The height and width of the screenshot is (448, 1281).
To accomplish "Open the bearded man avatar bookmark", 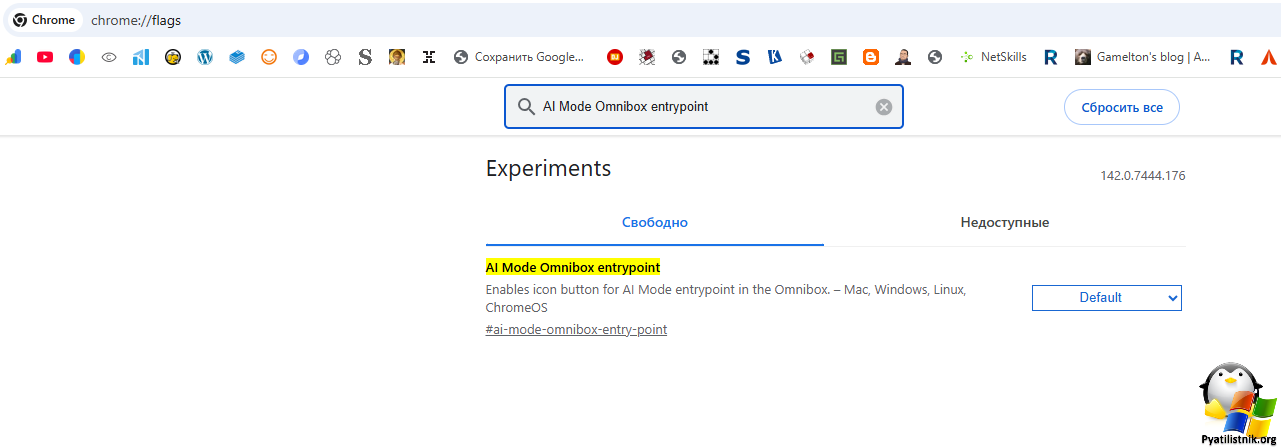I will (903, 57).
